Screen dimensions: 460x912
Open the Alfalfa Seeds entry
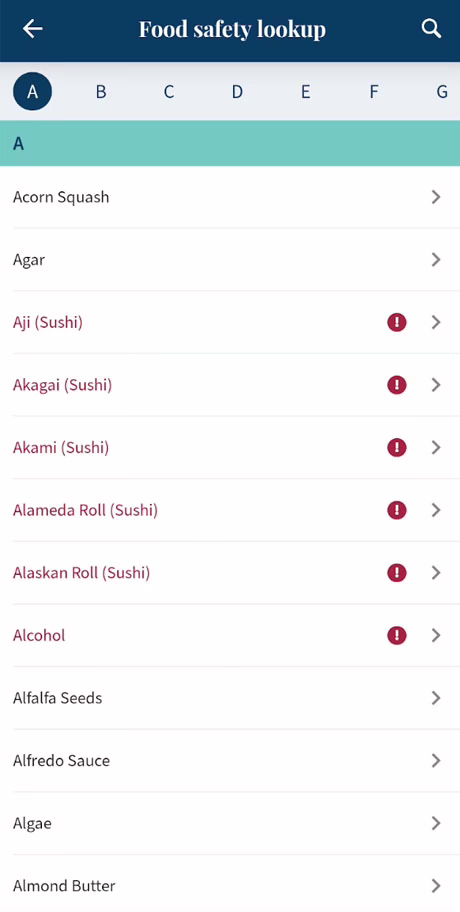[x=230, y=698]
